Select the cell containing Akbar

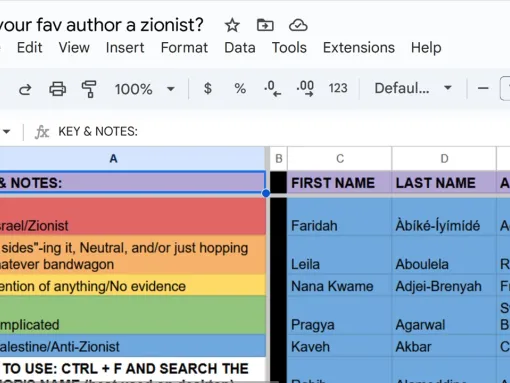444,346
